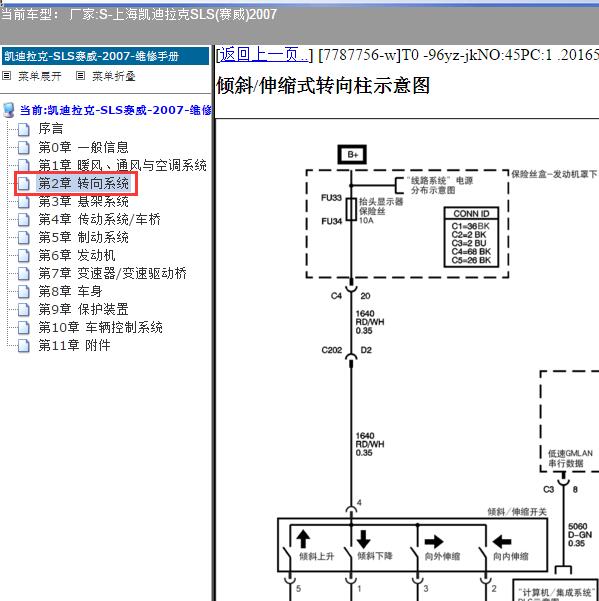Screen dimensions: 599x601
Task: Click the 倾斜上升 up arrow symbol
Action: coord(303,539)
